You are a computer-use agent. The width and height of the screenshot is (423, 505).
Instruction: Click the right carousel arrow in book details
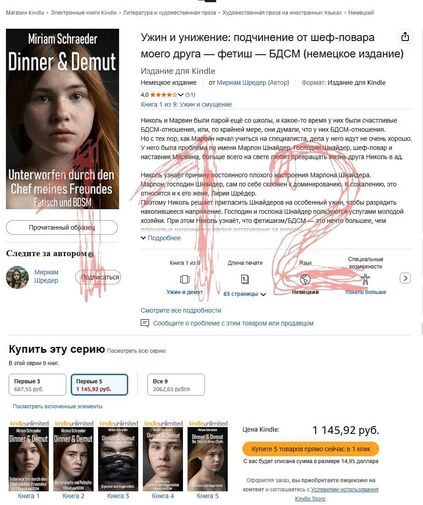405,278
